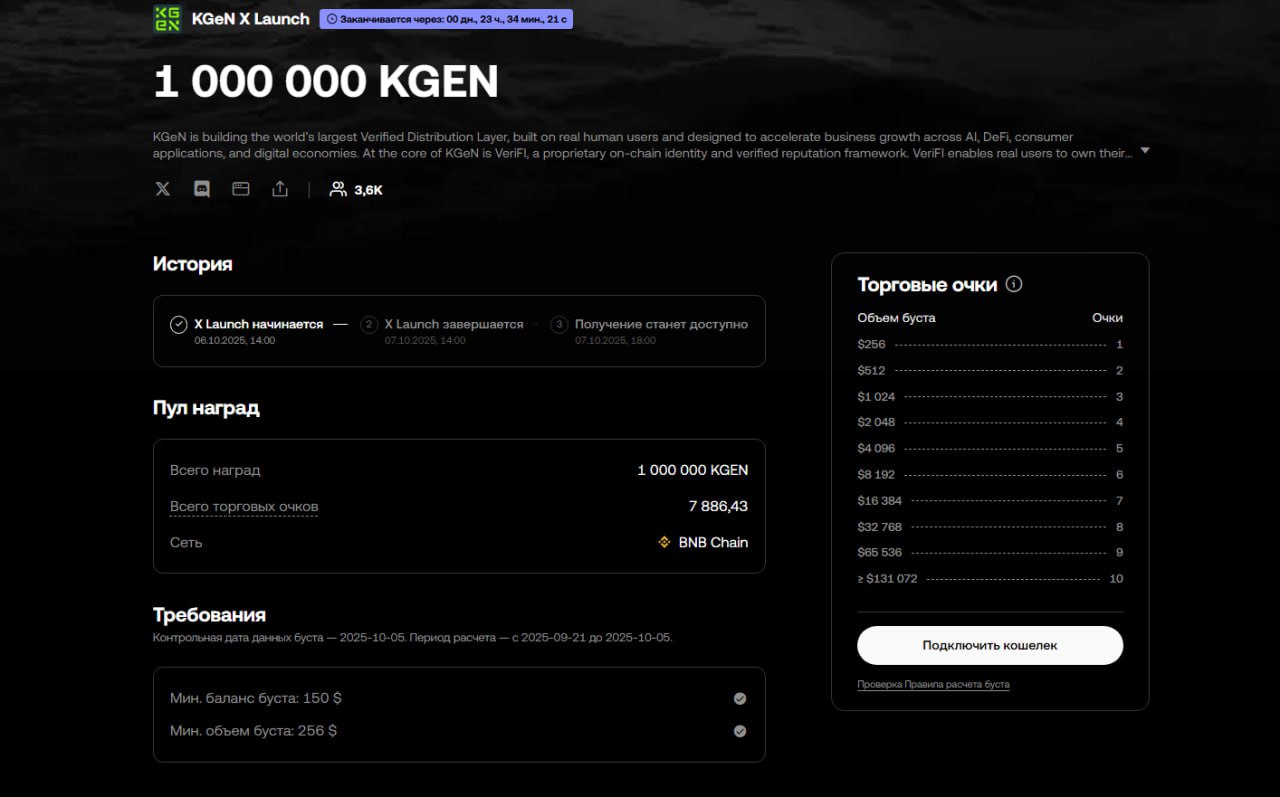Click the checkmark for Мин. баланс буста
1280x797 pixels.
[740, 699]
